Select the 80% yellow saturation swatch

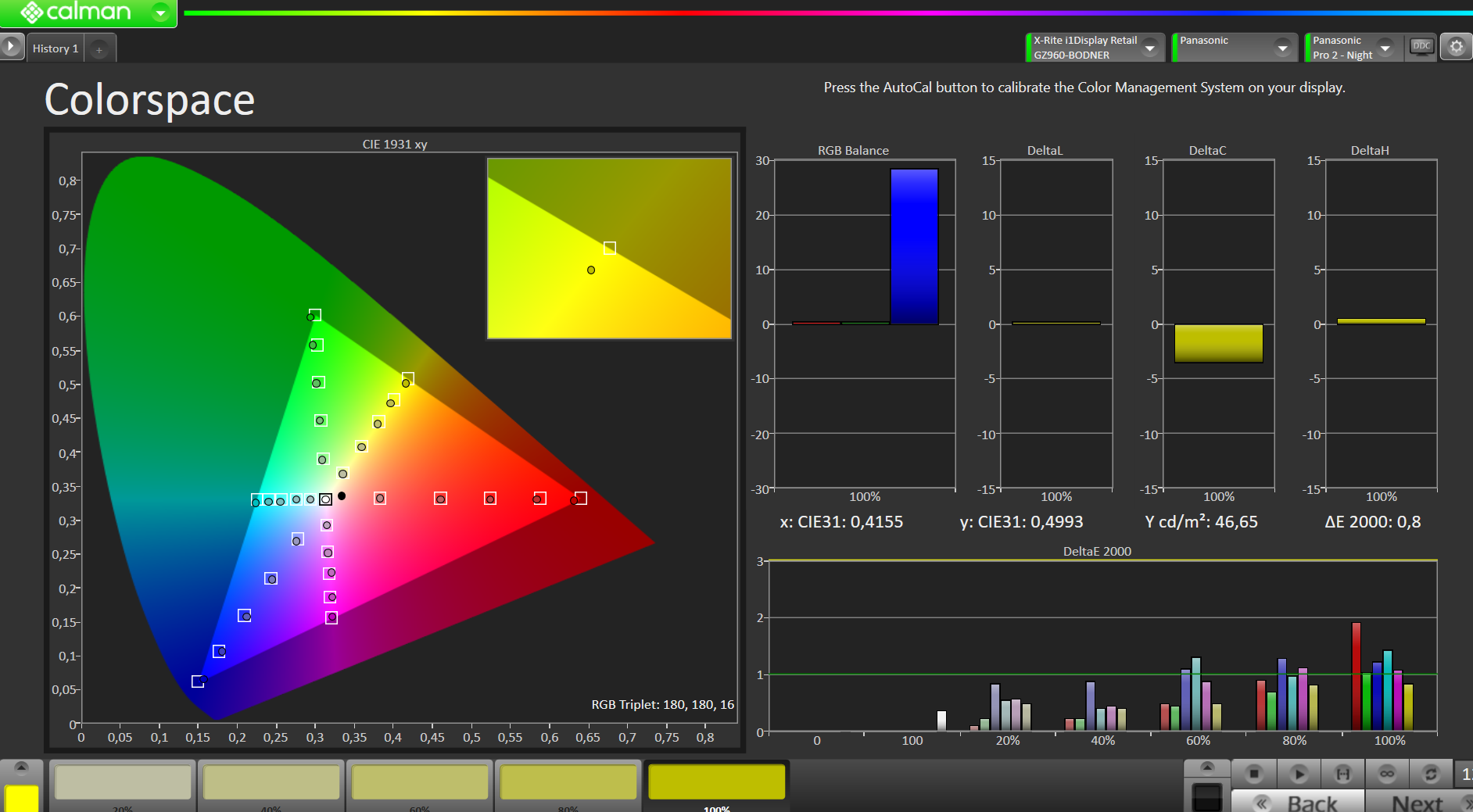(568, 782)
